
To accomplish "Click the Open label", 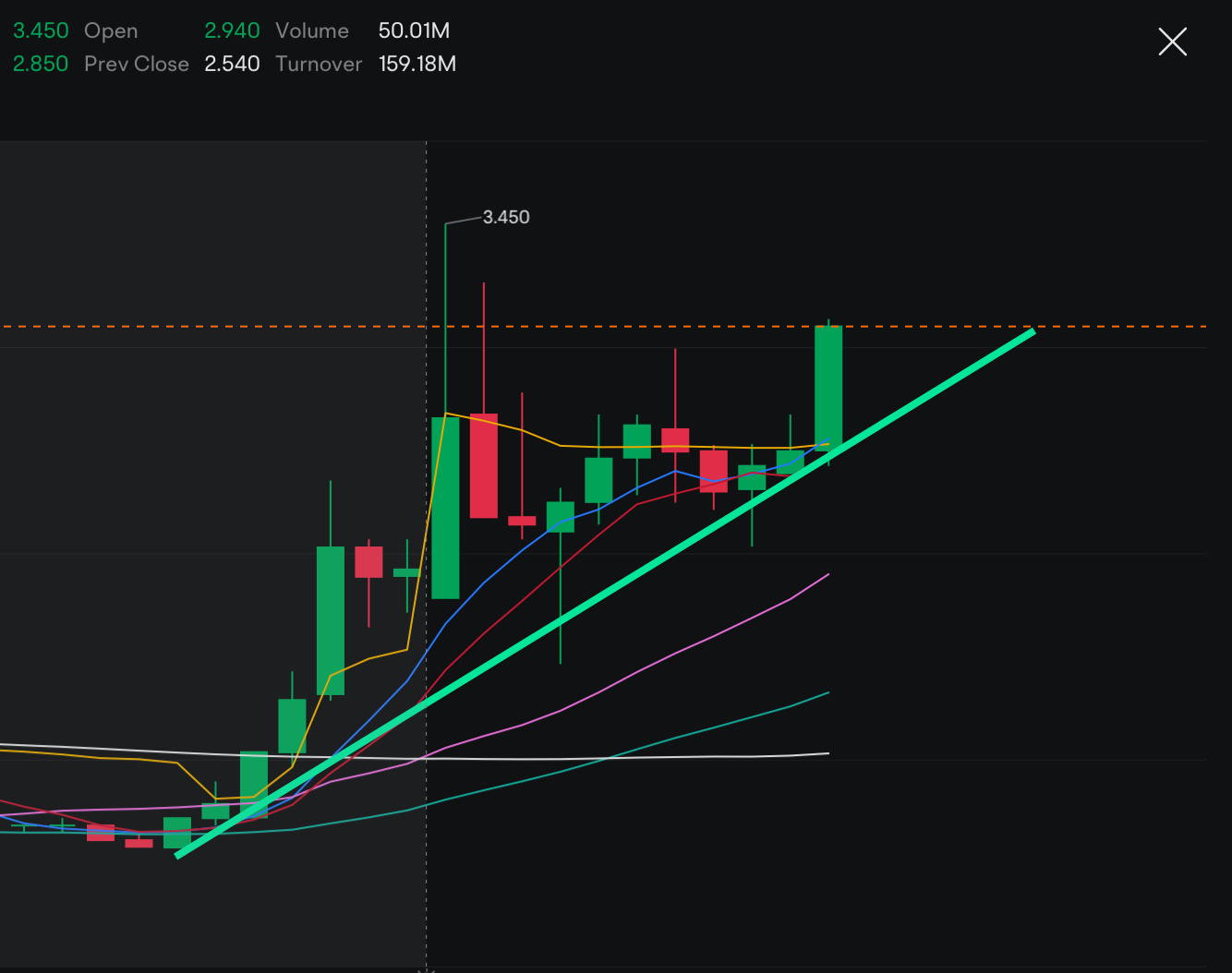I will tap(111, 31).
